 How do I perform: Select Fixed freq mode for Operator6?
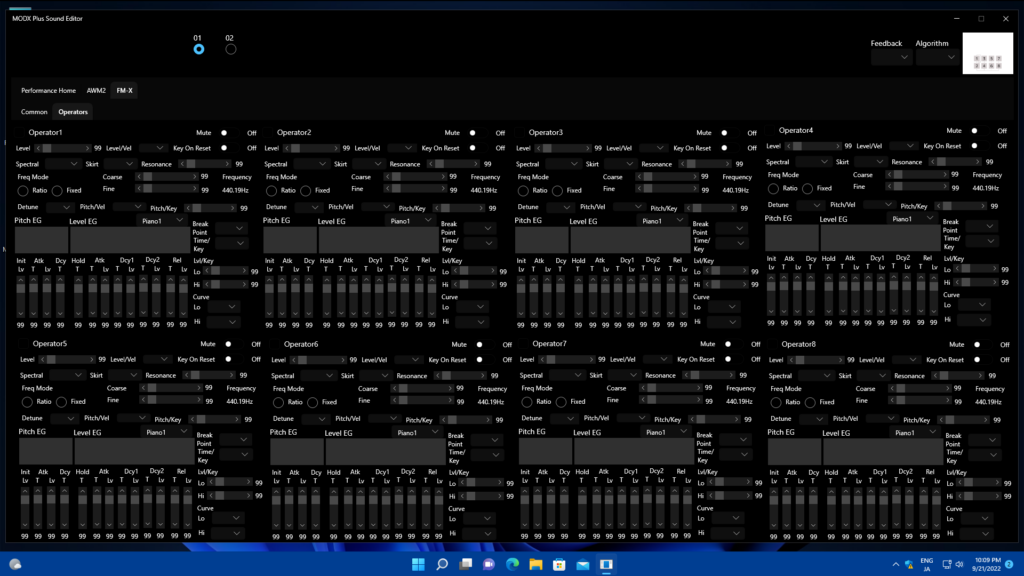click(312, 402)
